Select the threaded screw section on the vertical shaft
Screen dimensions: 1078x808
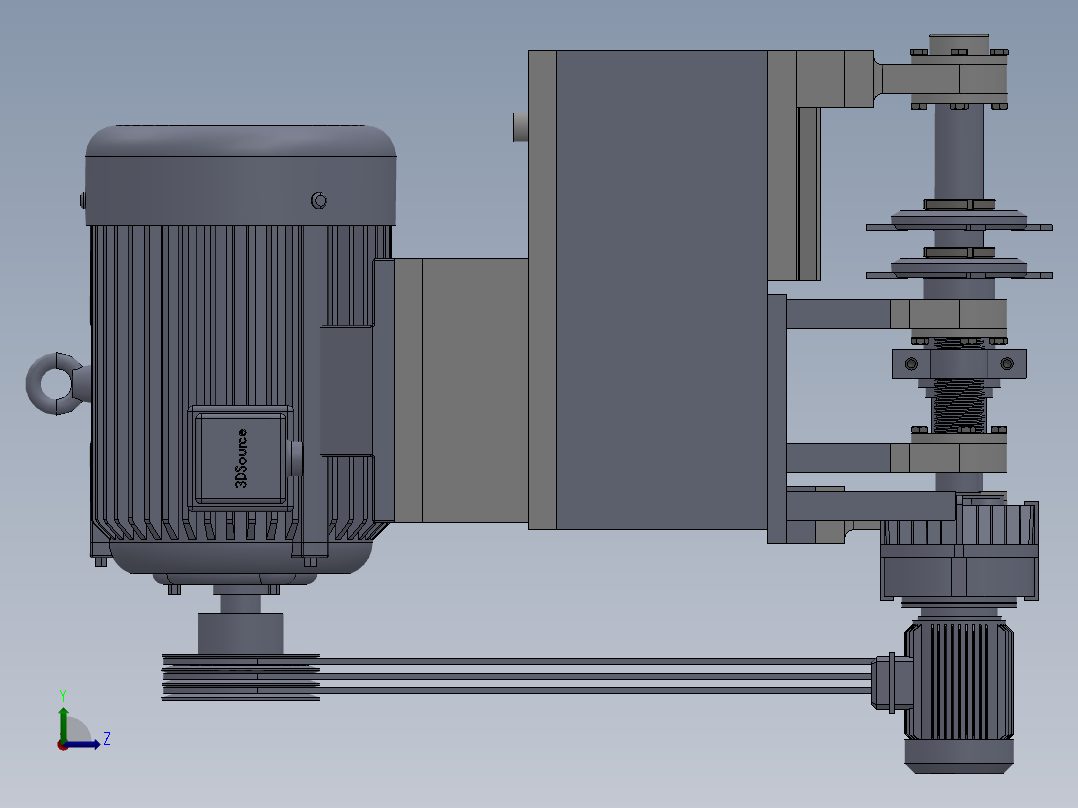[x=958, y=406]
